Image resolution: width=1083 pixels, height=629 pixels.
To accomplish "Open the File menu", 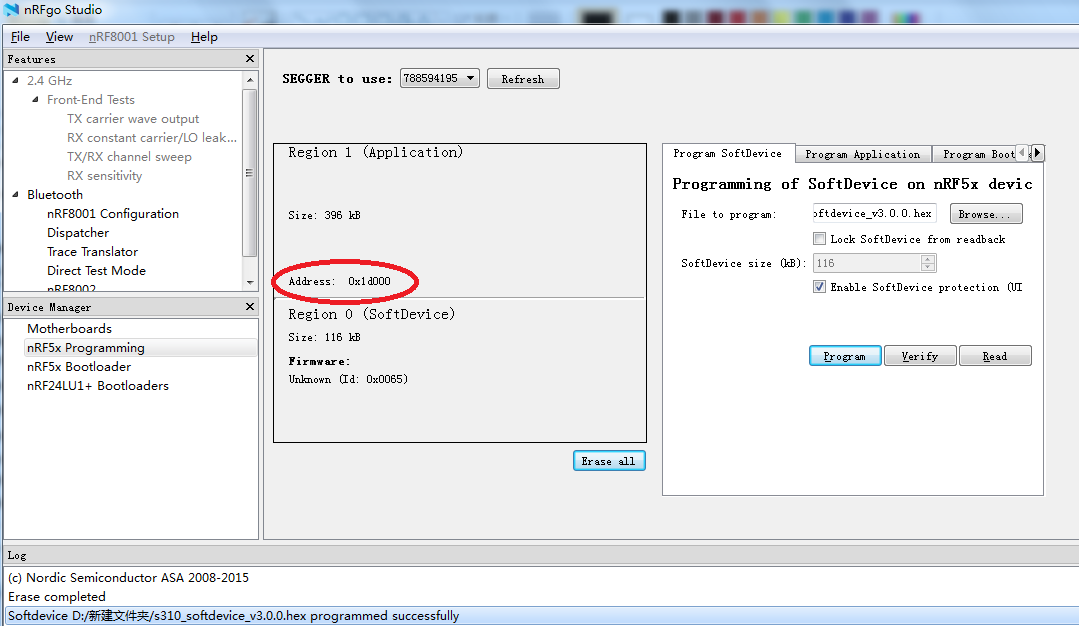I will (20, 37).
